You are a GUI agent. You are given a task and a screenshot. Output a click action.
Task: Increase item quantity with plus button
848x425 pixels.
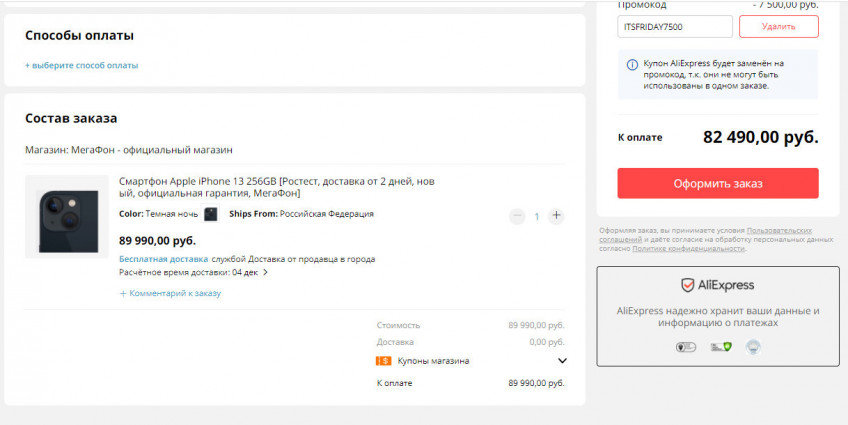[557, 216]
